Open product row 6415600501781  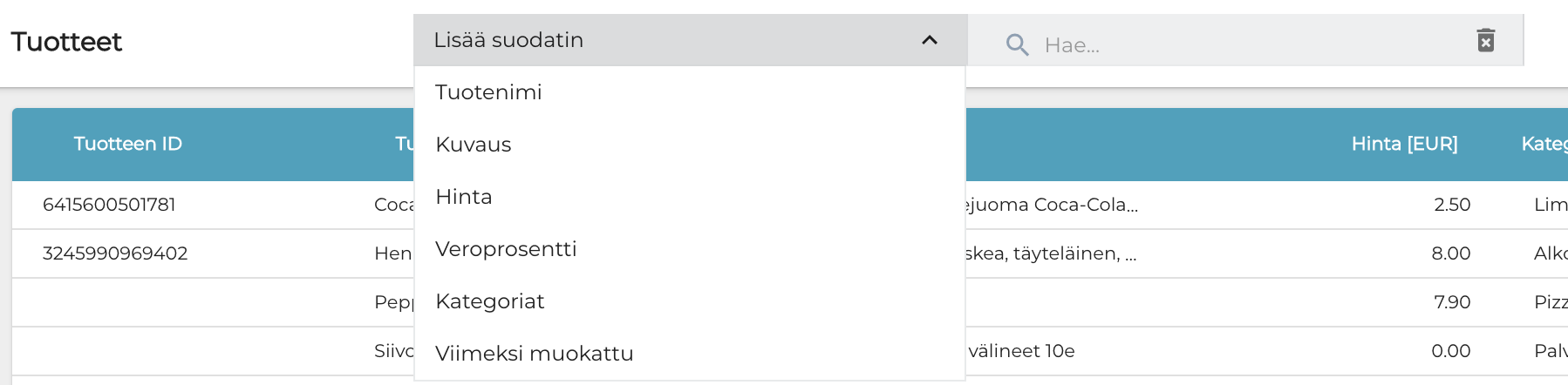pyautogui.click(x=109, y=205)
